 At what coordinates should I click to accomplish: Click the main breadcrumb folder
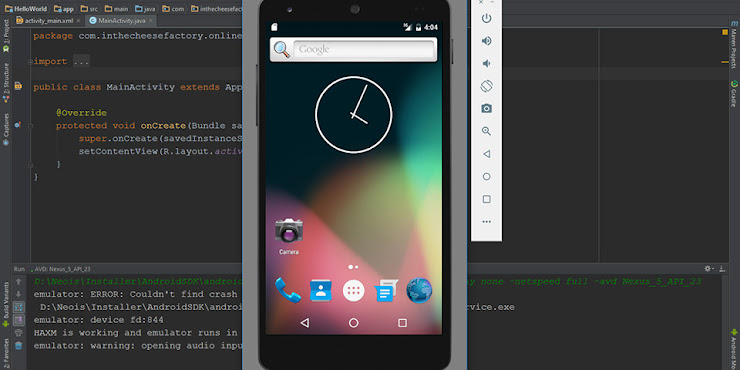[x=116, y=8]
